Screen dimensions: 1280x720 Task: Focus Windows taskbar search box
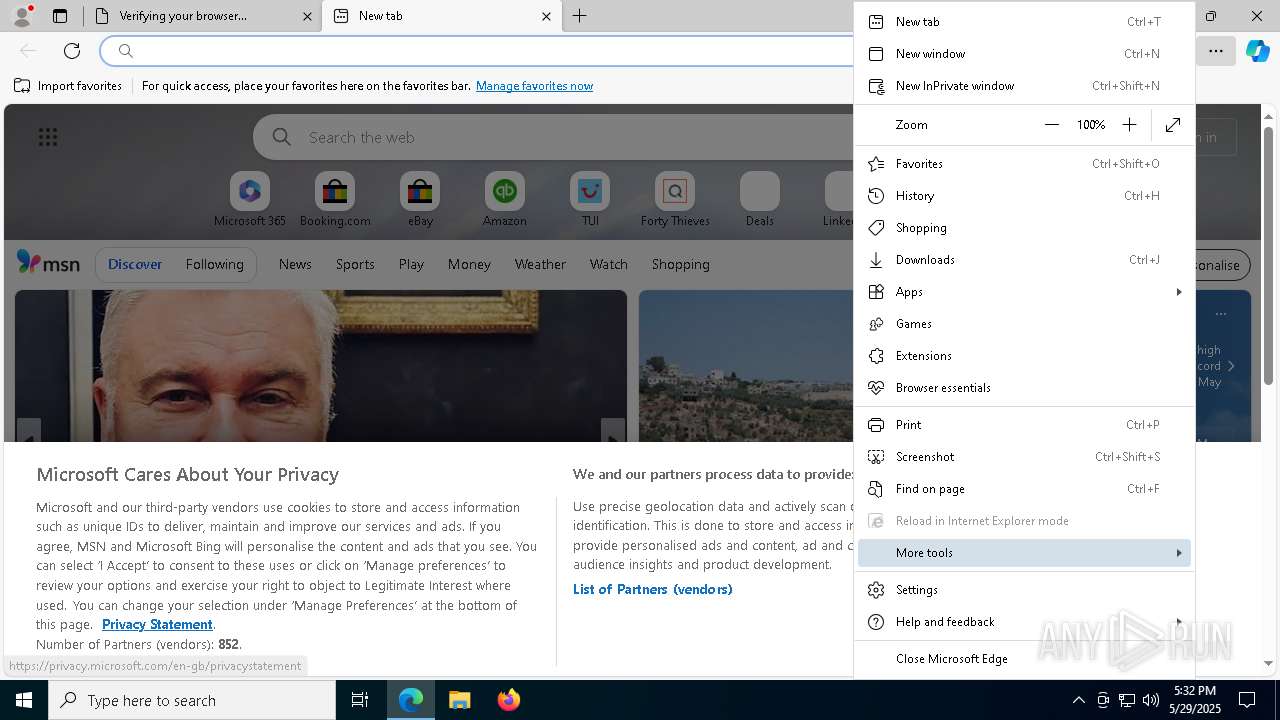point(192,700)
